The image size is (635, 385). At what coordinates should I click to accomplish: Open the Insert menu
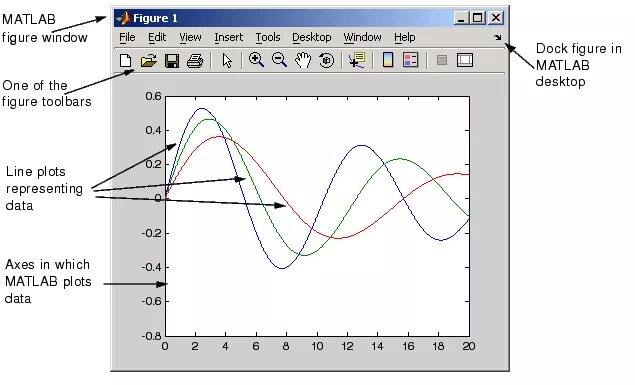point(228,37)
